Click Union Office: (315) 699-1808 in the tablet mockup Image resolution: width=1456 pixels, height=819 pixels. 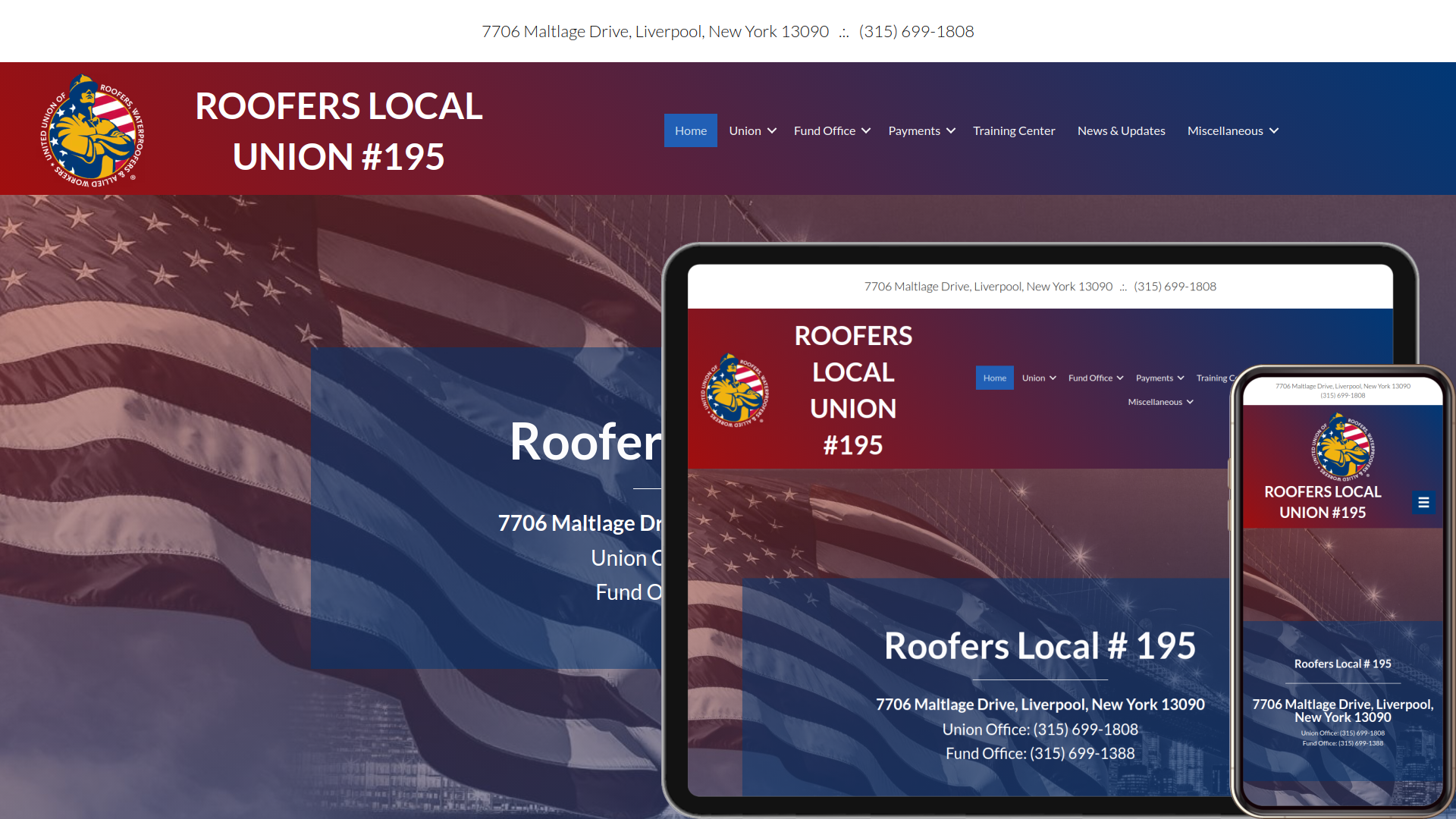pyautogui.click(x=1040, y=729)
